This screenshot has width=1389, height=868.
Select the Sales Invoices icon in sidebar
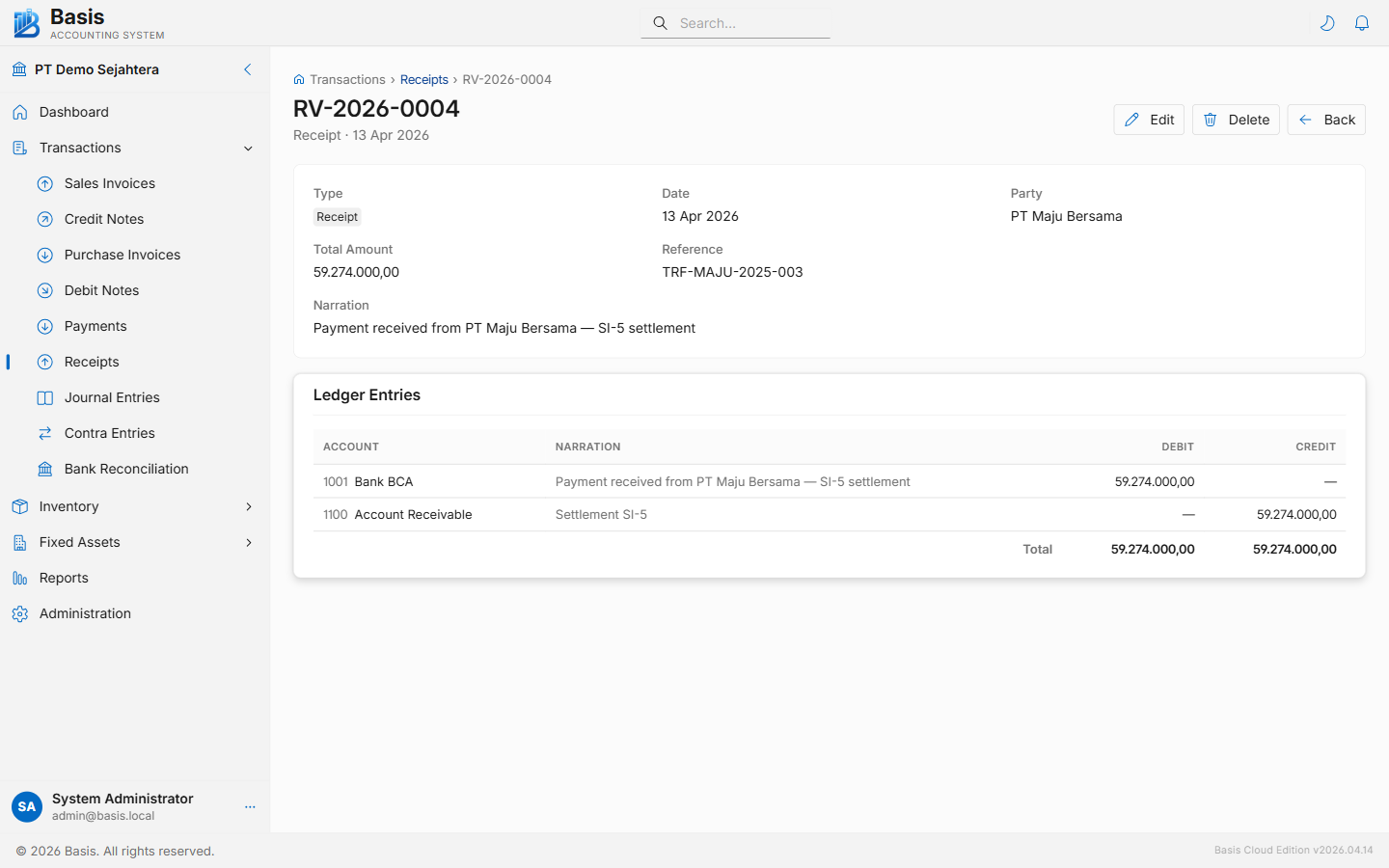tap(45, 183)
